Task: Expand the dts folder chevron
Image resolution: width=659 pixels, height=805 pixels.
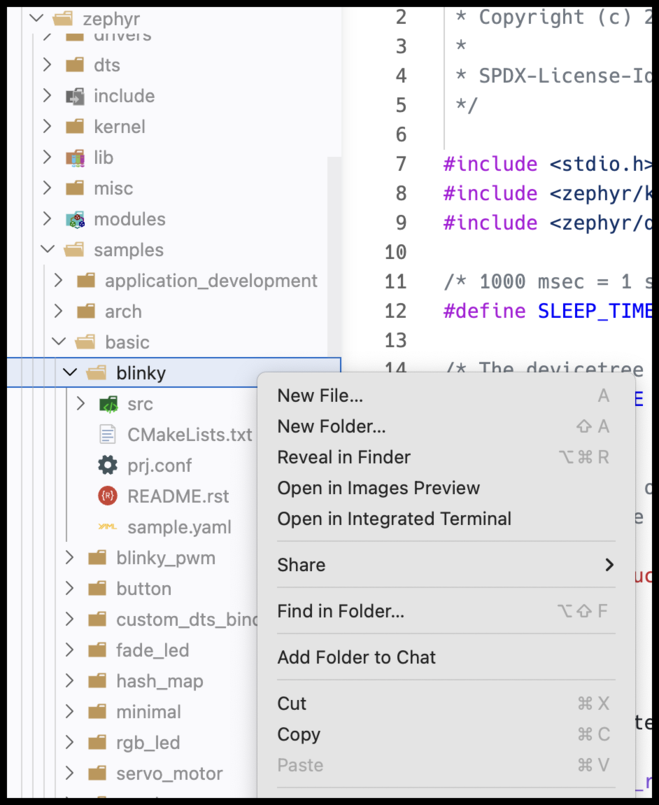Action: (x=47, y=65)
